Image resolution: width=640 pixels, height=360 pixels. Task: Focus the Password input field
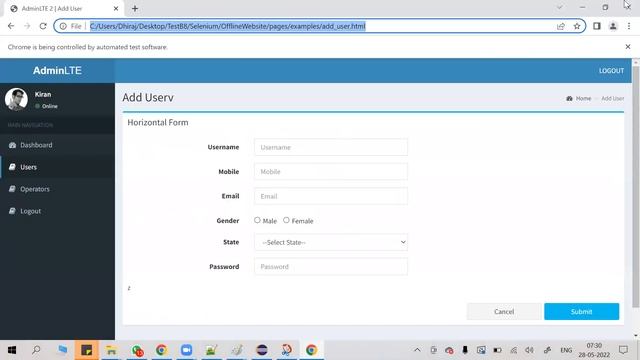331,267
